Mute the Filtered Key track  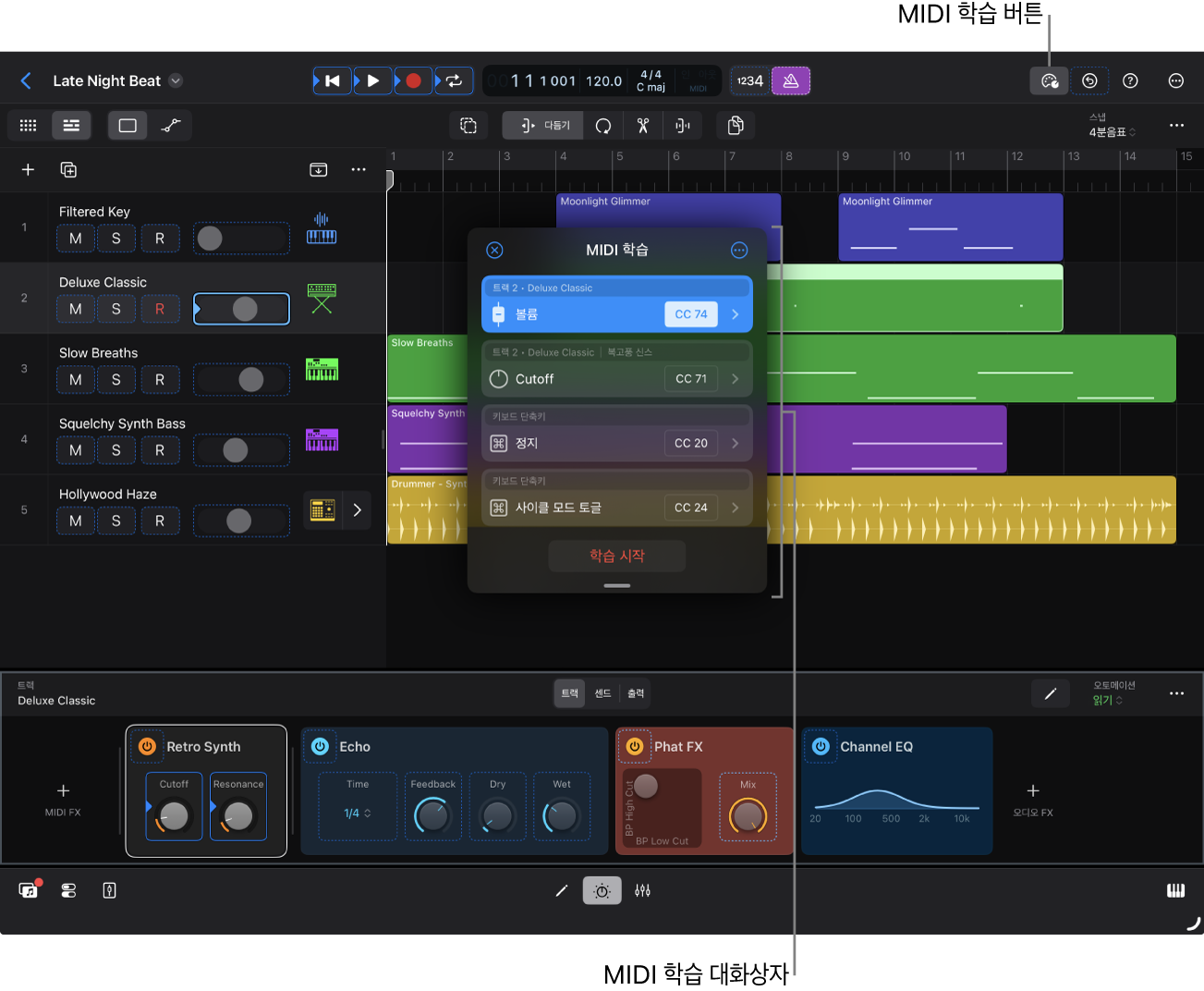pos(76,239)
